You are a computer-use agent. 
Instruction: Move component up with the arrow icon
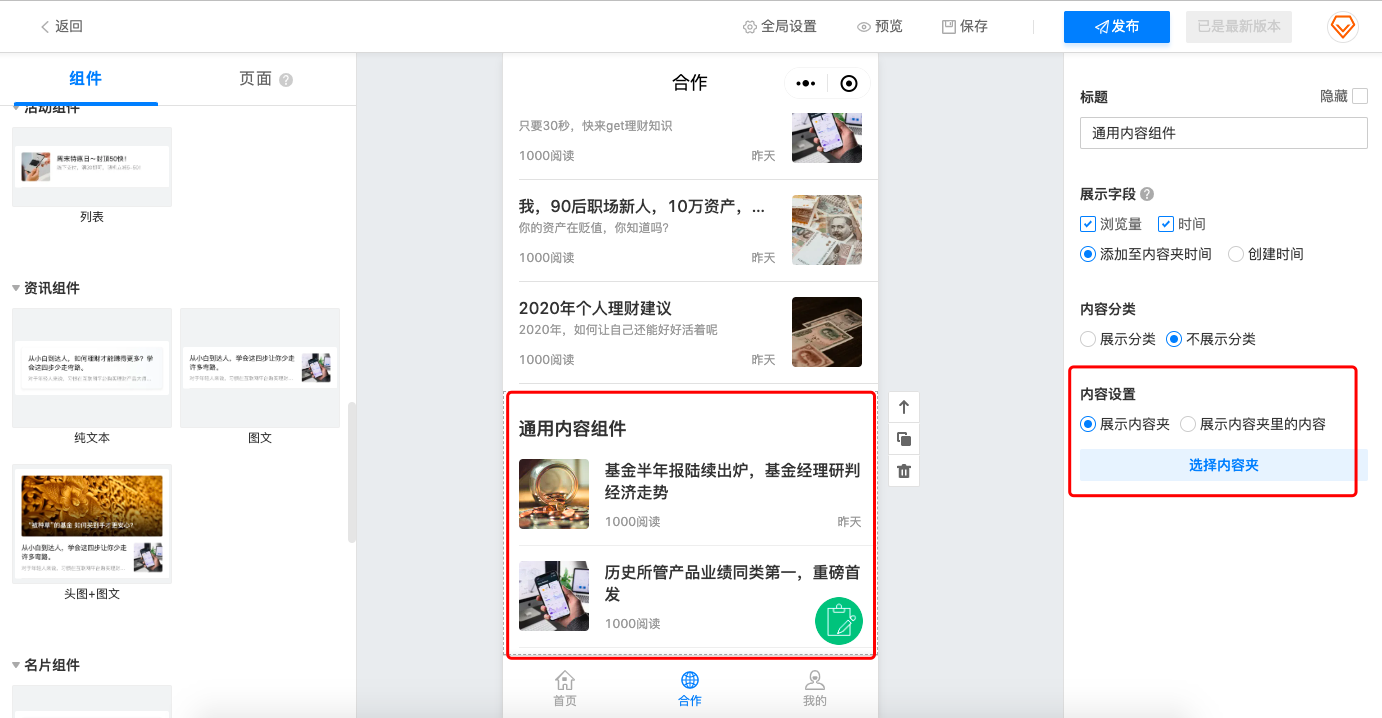pos(904,407)
